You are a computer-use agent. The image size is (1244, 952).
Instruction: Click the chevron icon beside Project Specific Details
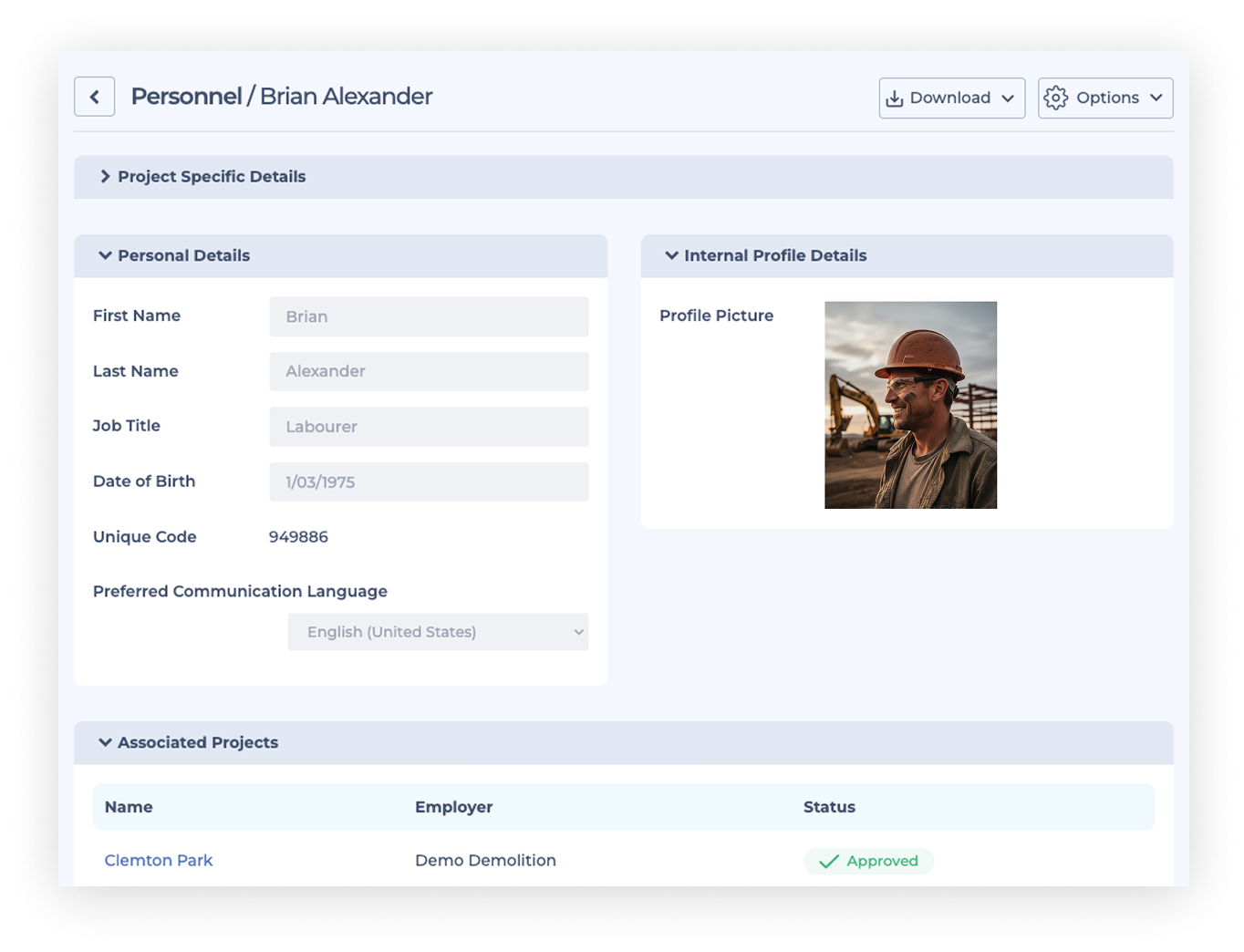point(104,176)
